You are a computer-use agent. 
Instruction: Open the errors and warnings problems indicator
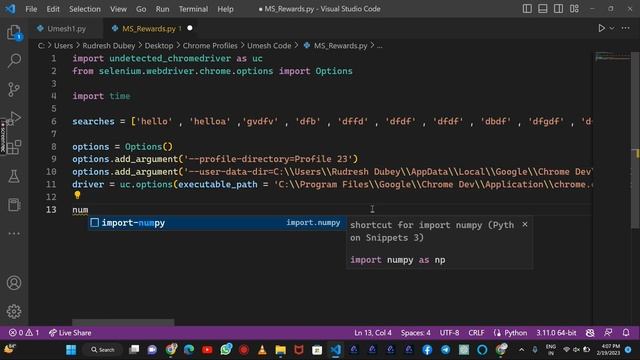pyautogui.click(x=24, y=333)
